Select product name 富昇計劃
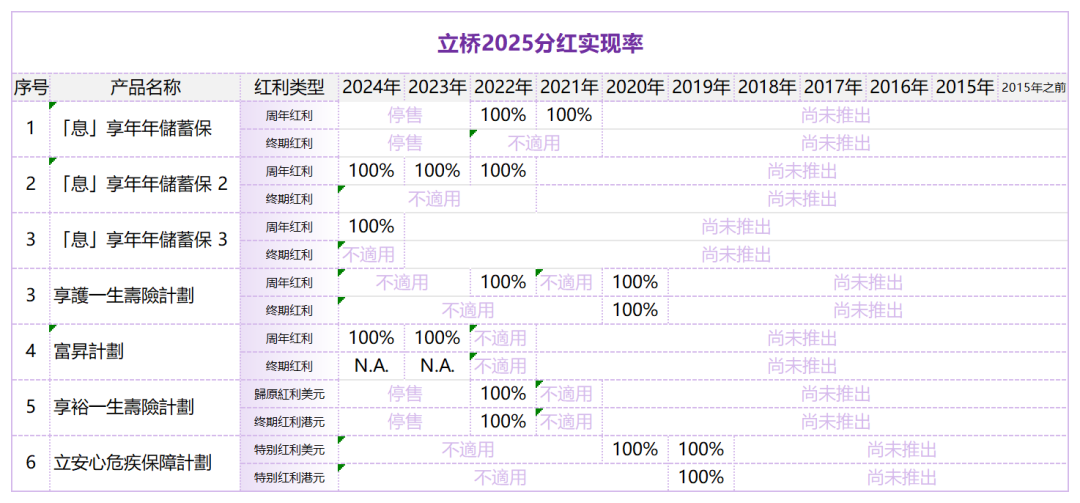1080x503 pixels. tap(145, 351)
